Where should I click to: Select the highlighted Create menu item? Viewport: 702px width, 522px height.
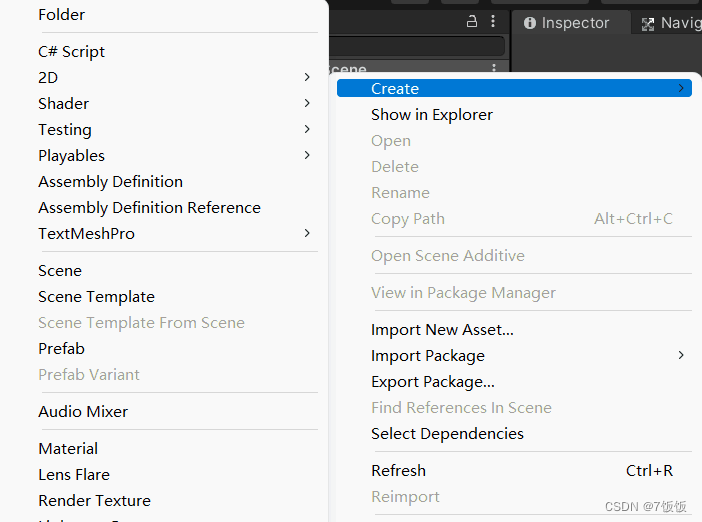coord(514,88)
